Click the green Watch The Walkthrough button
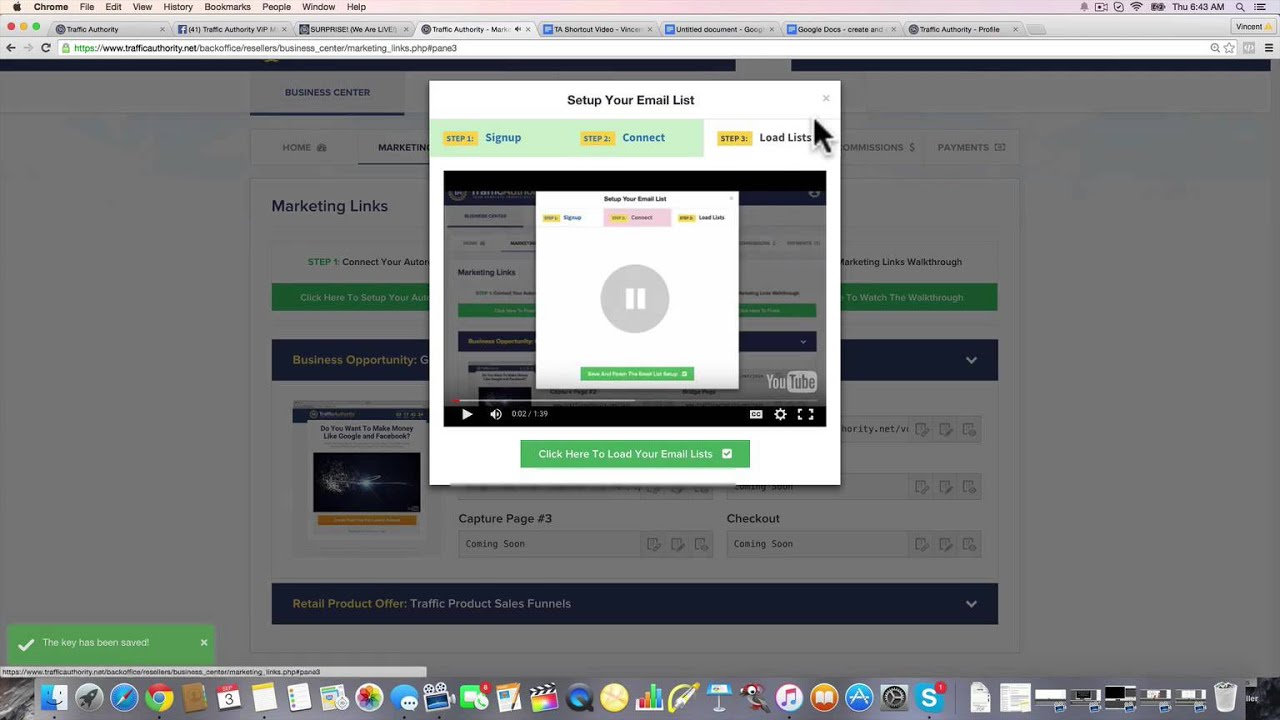This screenshot has height=720, width=1280. (x=919, y=297)
